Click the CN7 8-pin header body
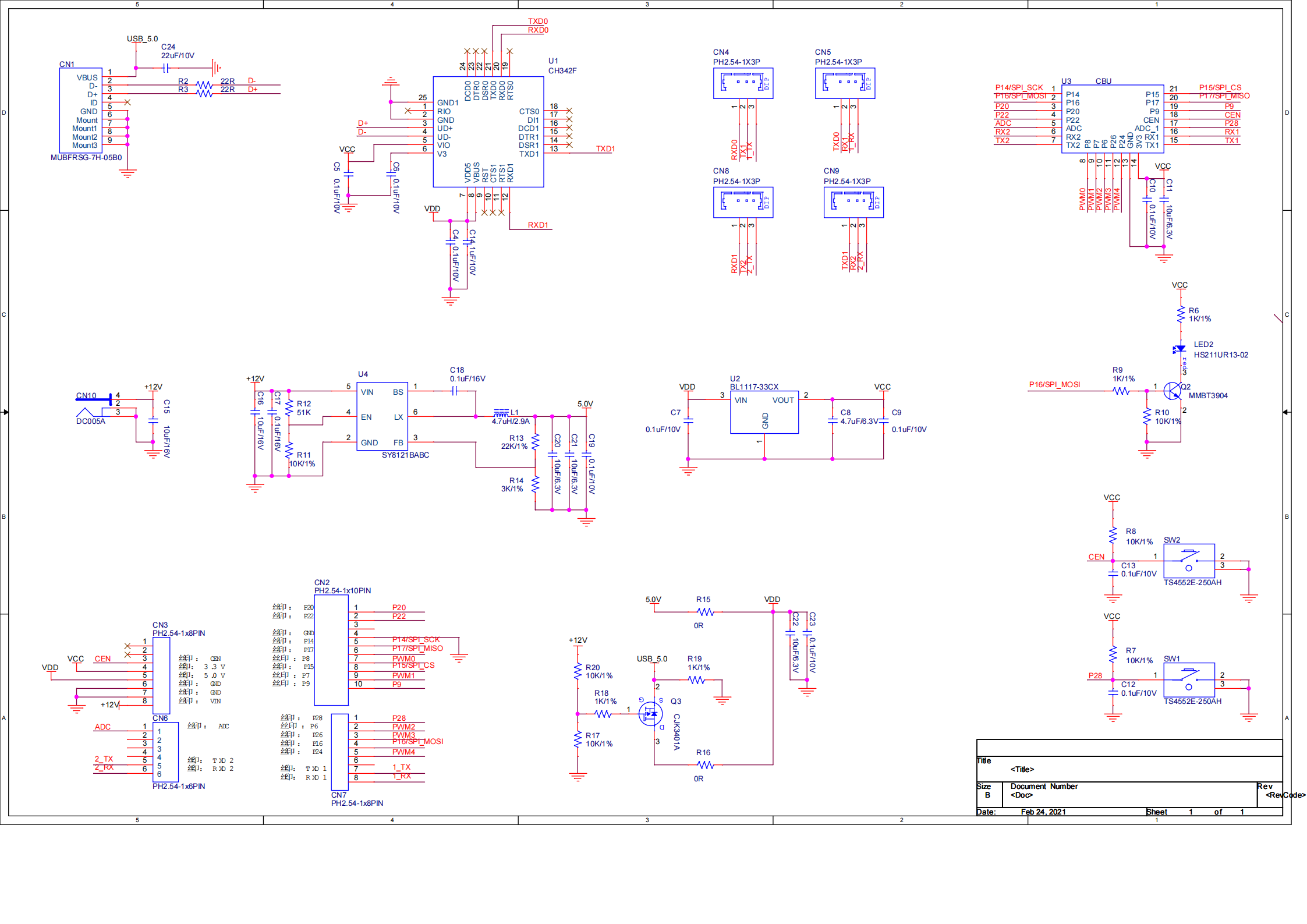The width and height of the screenshot is (1307, 924). pos(340,752)
